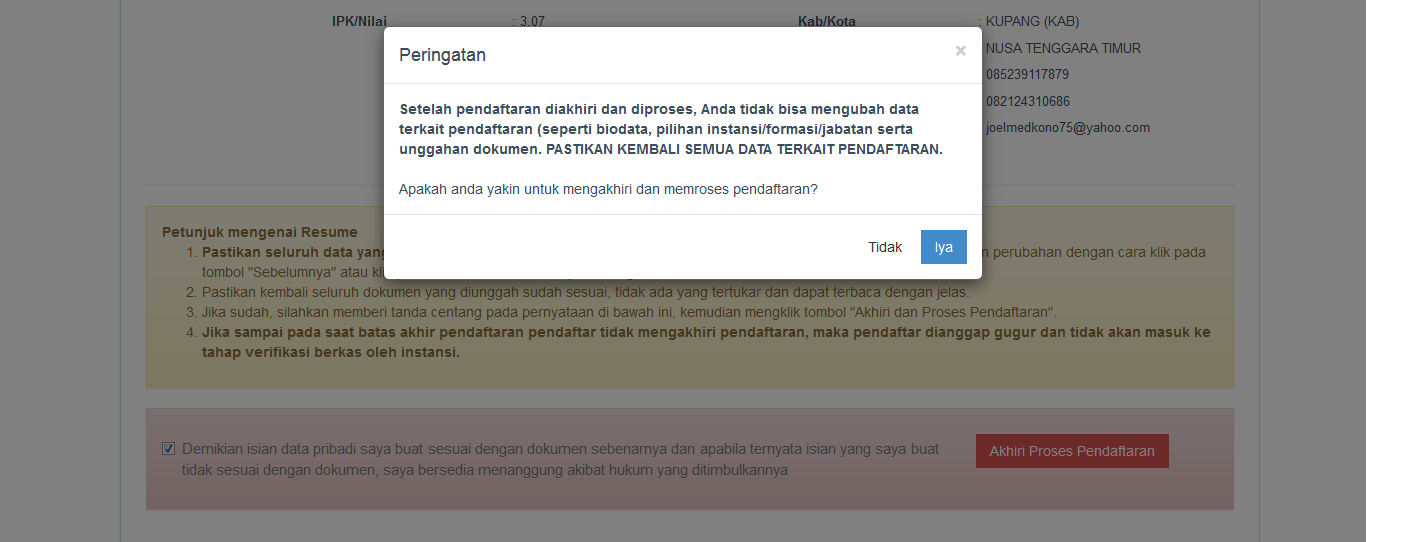Click the IPK/Nilai field label
1414x542 pixels.
(362, 21)
